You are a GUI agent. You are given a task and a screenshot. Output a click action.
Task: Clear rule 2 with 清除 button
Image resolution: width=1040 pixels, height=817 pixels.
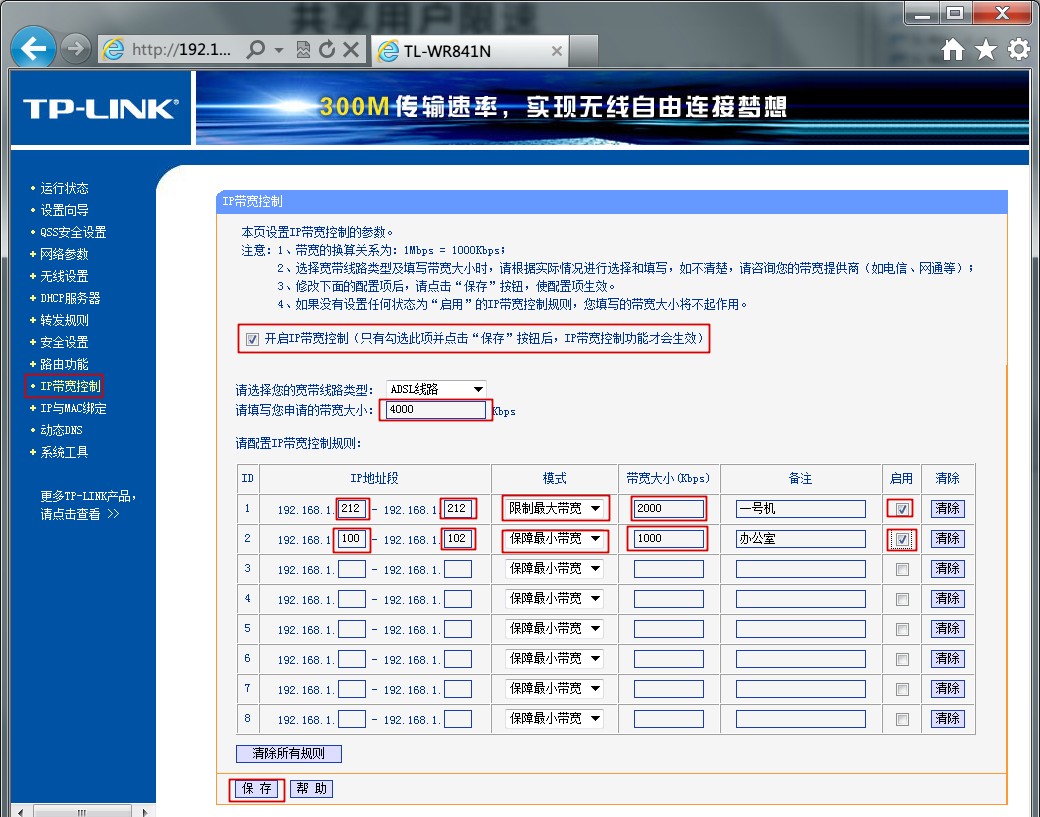pos(947,538)
